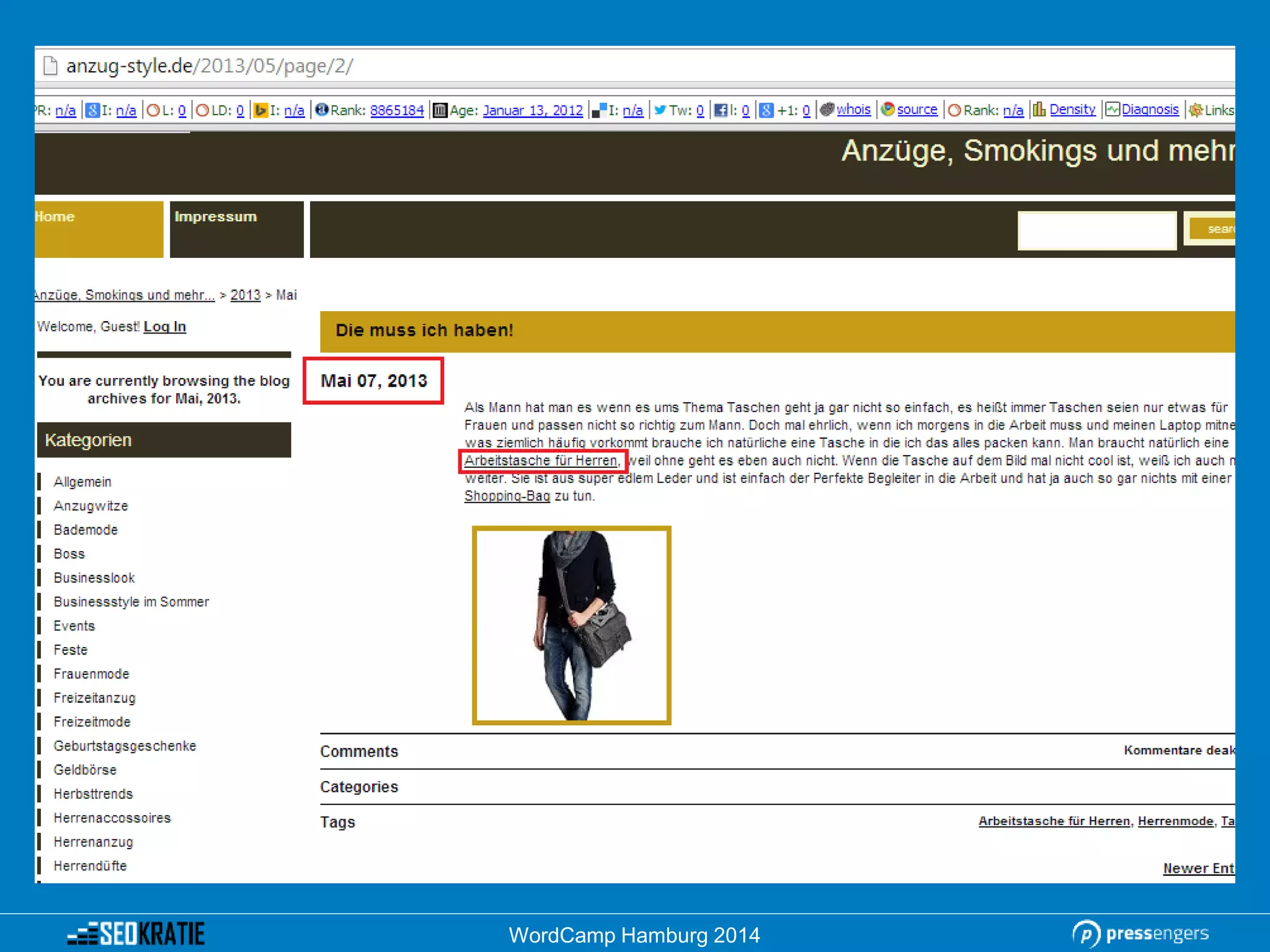This screenshot has width=1270, height=952.
Task: Click the Twitter bird icon in SEO toolbar
Action: click(660, 110)
